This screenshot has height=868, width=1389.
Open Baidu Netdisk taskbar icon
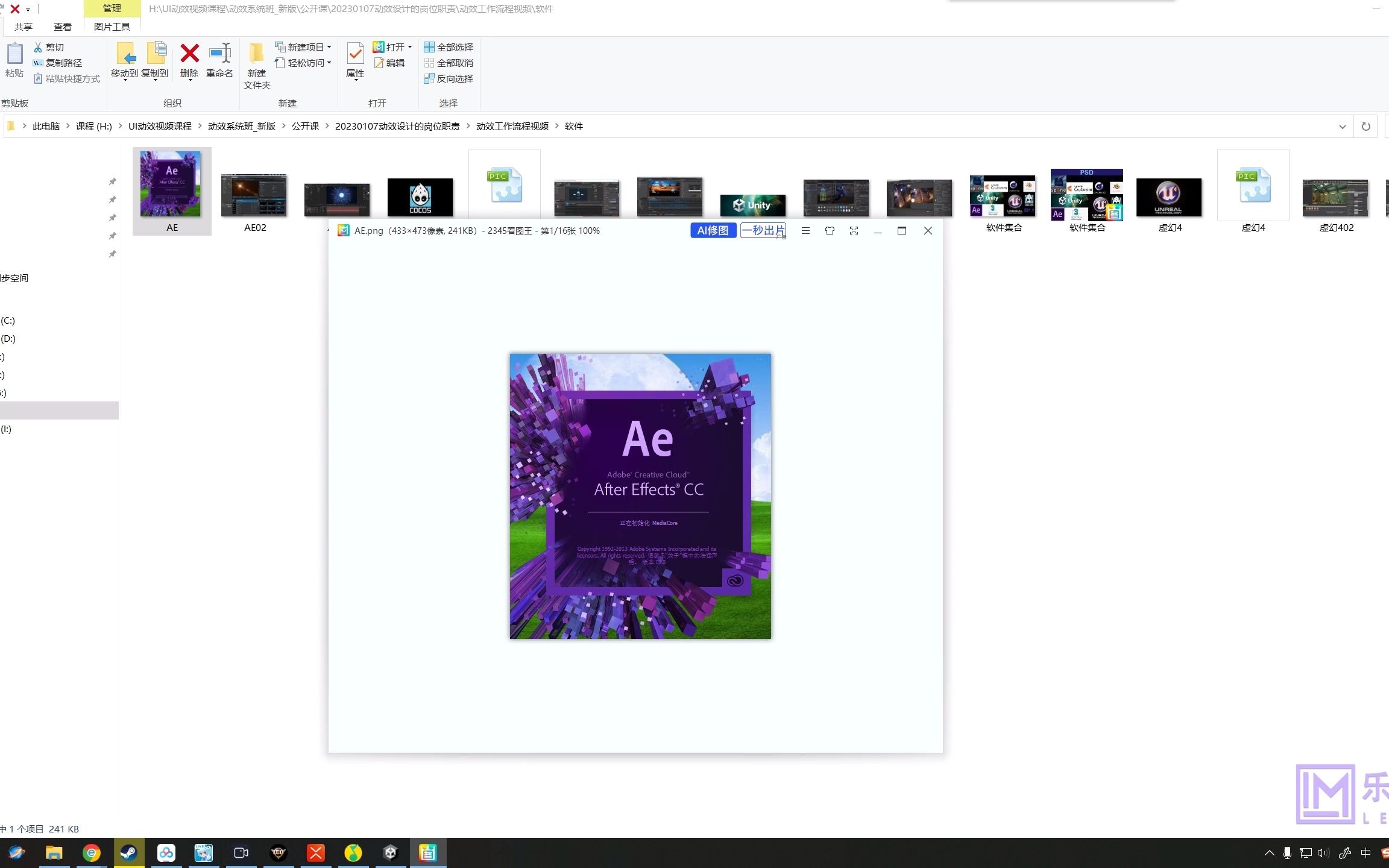click(166, 853)
